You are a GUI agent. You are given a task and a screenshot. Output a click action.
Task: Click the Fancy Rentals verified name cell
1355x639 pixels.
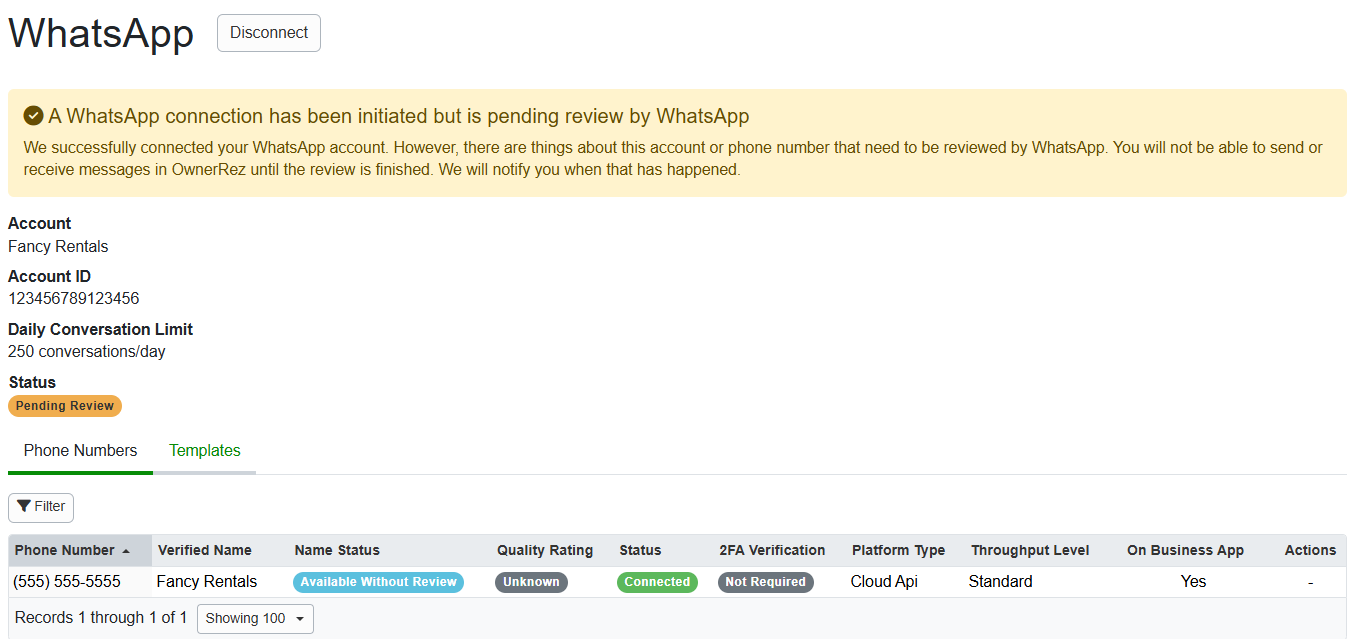point(207,581)
